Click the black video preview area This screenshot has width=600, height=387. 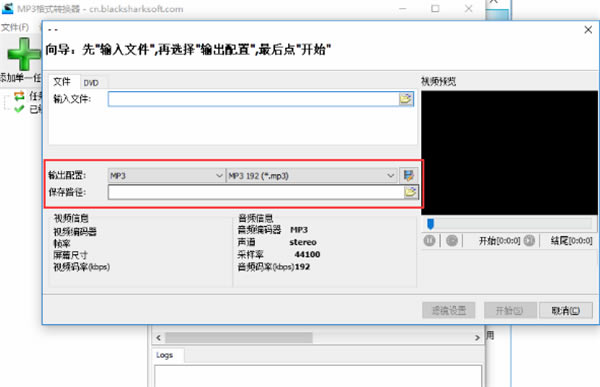point(509,153)
